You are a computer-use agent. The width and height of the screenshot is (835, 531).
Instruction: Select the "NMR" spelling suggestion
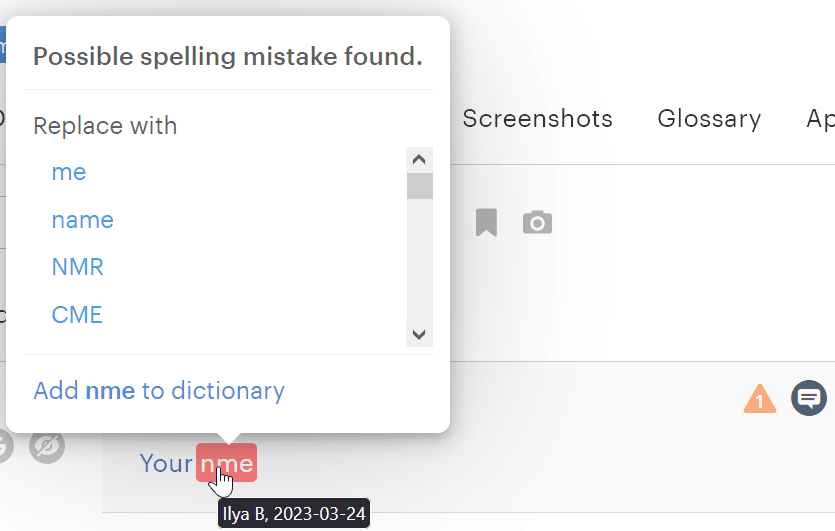[x=78, y=267]
